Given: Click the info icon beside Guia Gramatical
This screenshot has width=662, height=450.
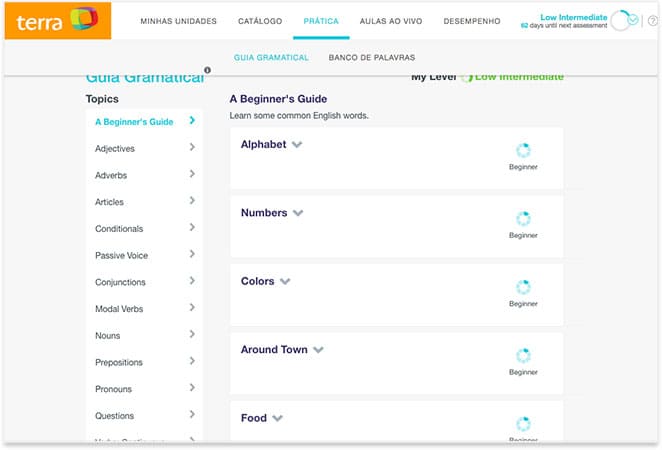Looking at the screenshot, I should (x=208, y=70).
